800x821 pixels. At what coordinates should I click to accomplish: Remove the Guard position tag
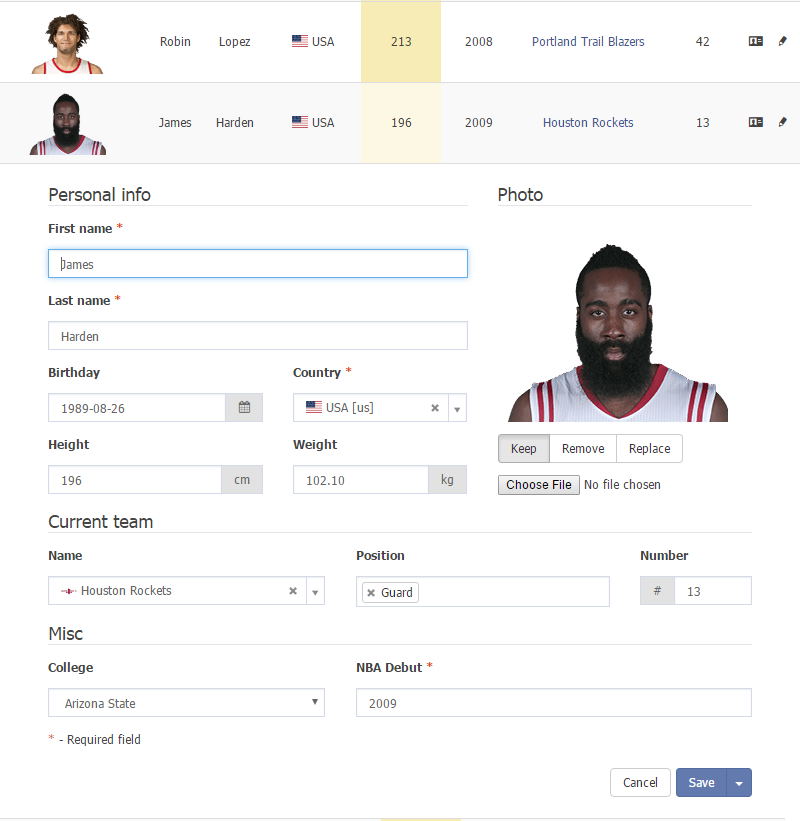[371, 593]
